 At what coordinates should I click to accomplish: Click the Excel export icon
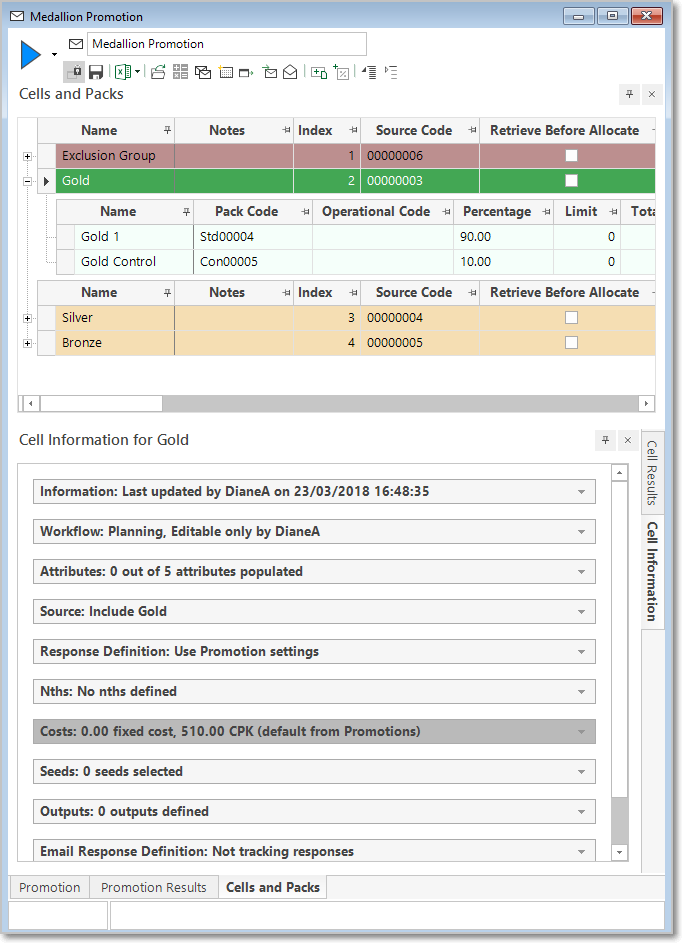pyautogui.click(x=123, y=73)
